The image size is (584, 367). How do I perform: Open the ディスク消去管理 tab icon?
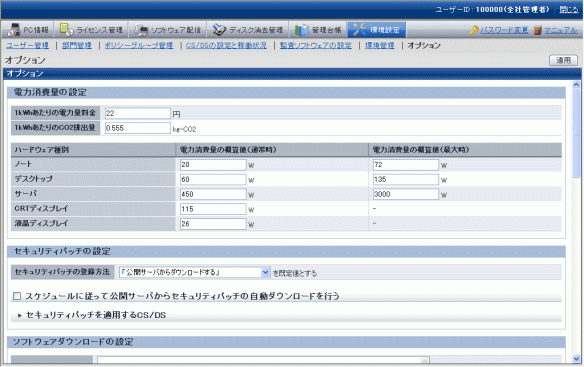click(219, 30)
